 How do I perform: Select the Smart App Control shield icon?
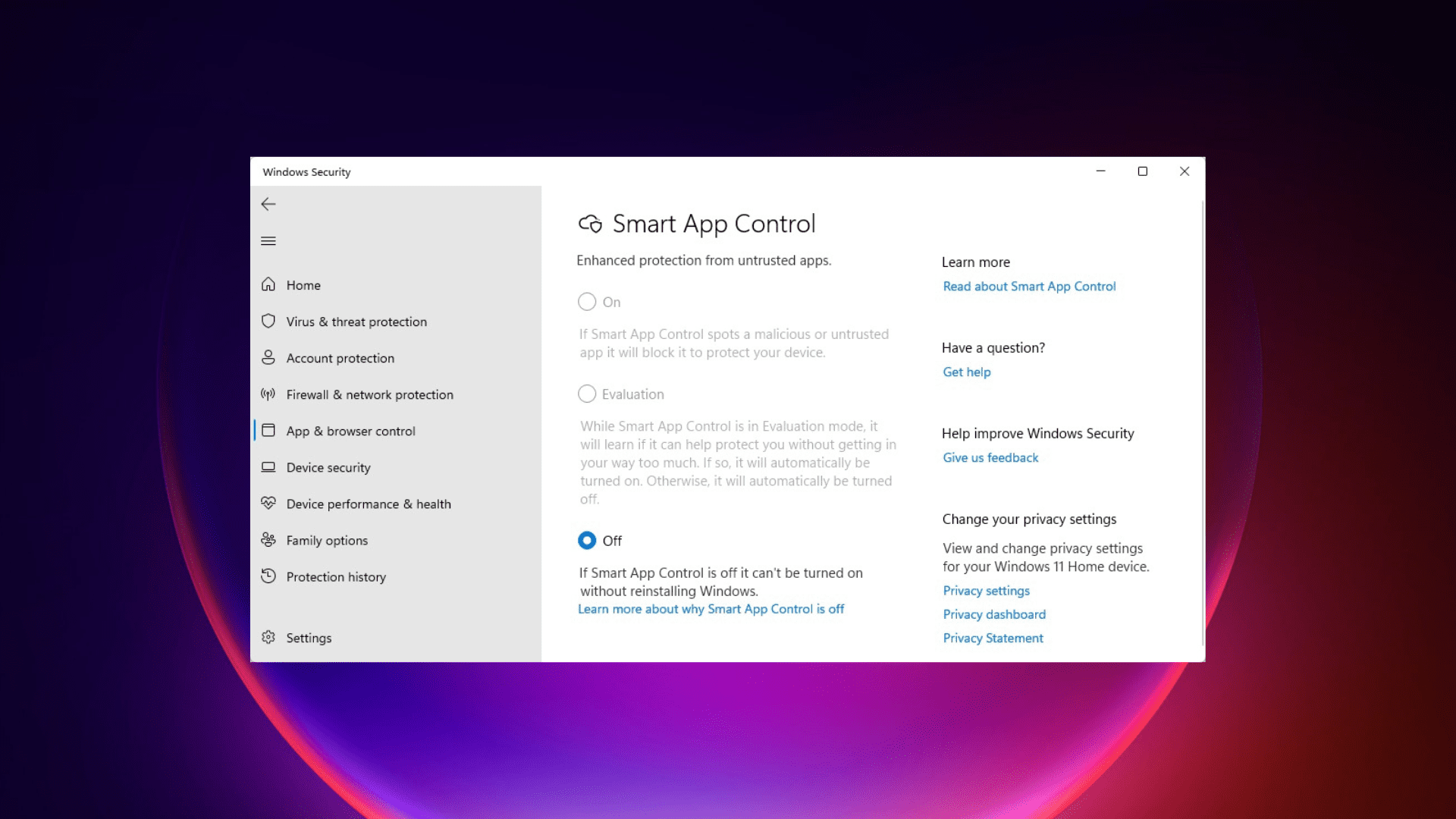click(590, 223)
